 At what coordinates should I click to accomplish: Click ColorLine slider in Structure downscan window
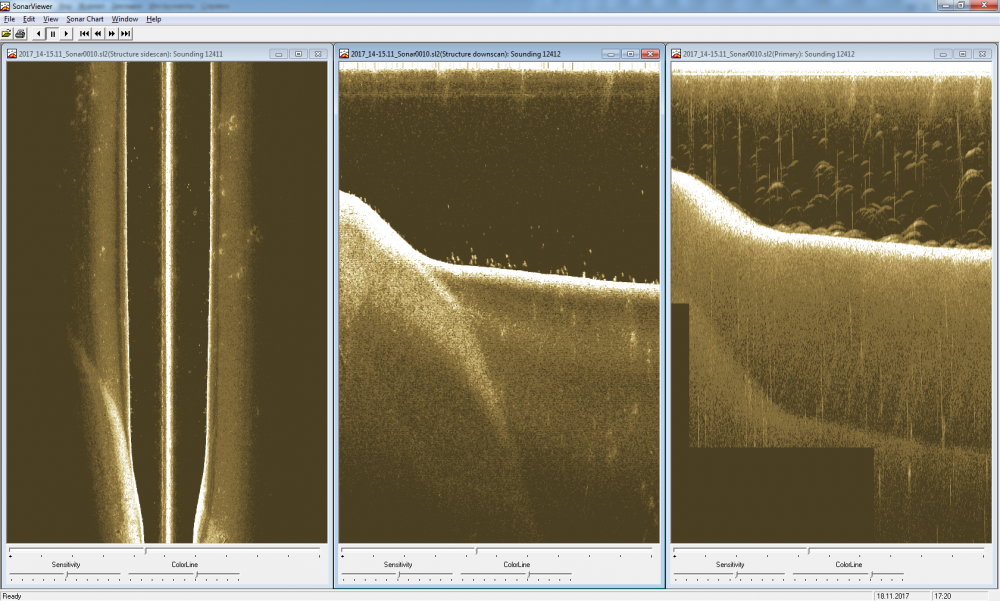528,575
